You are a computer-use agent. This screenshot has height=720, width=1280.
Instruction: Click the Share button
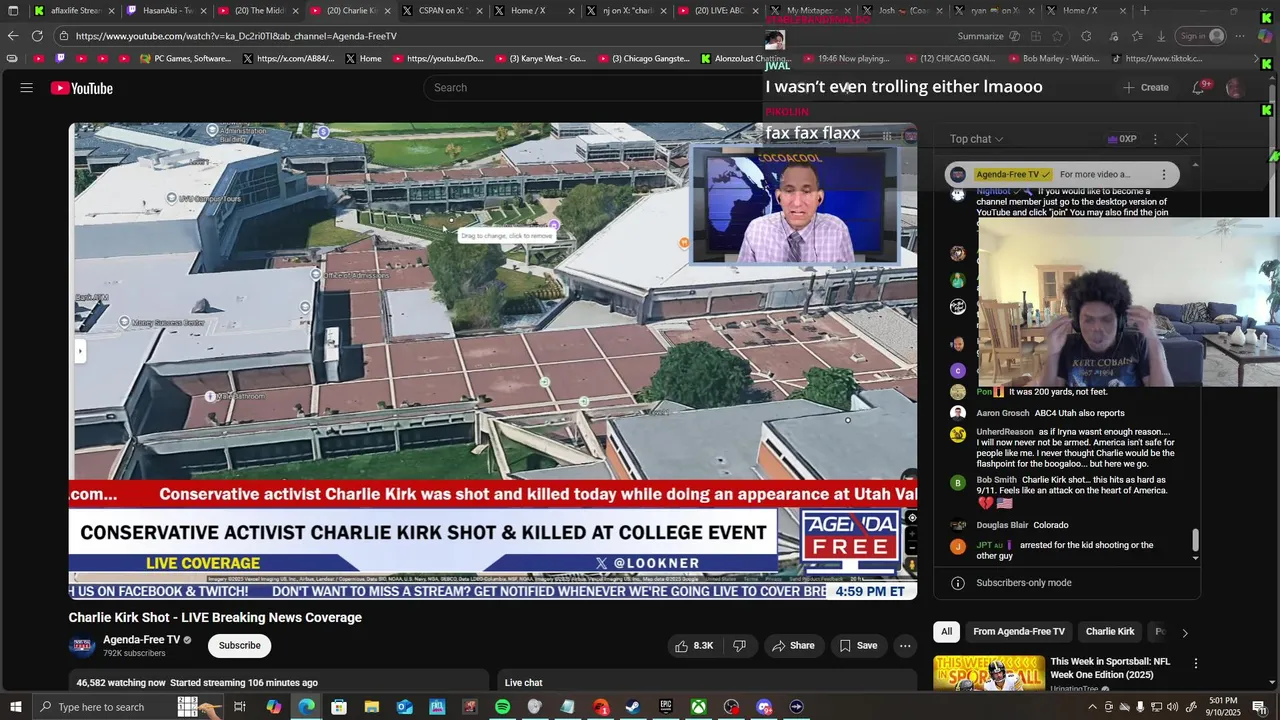click(793, 646)
